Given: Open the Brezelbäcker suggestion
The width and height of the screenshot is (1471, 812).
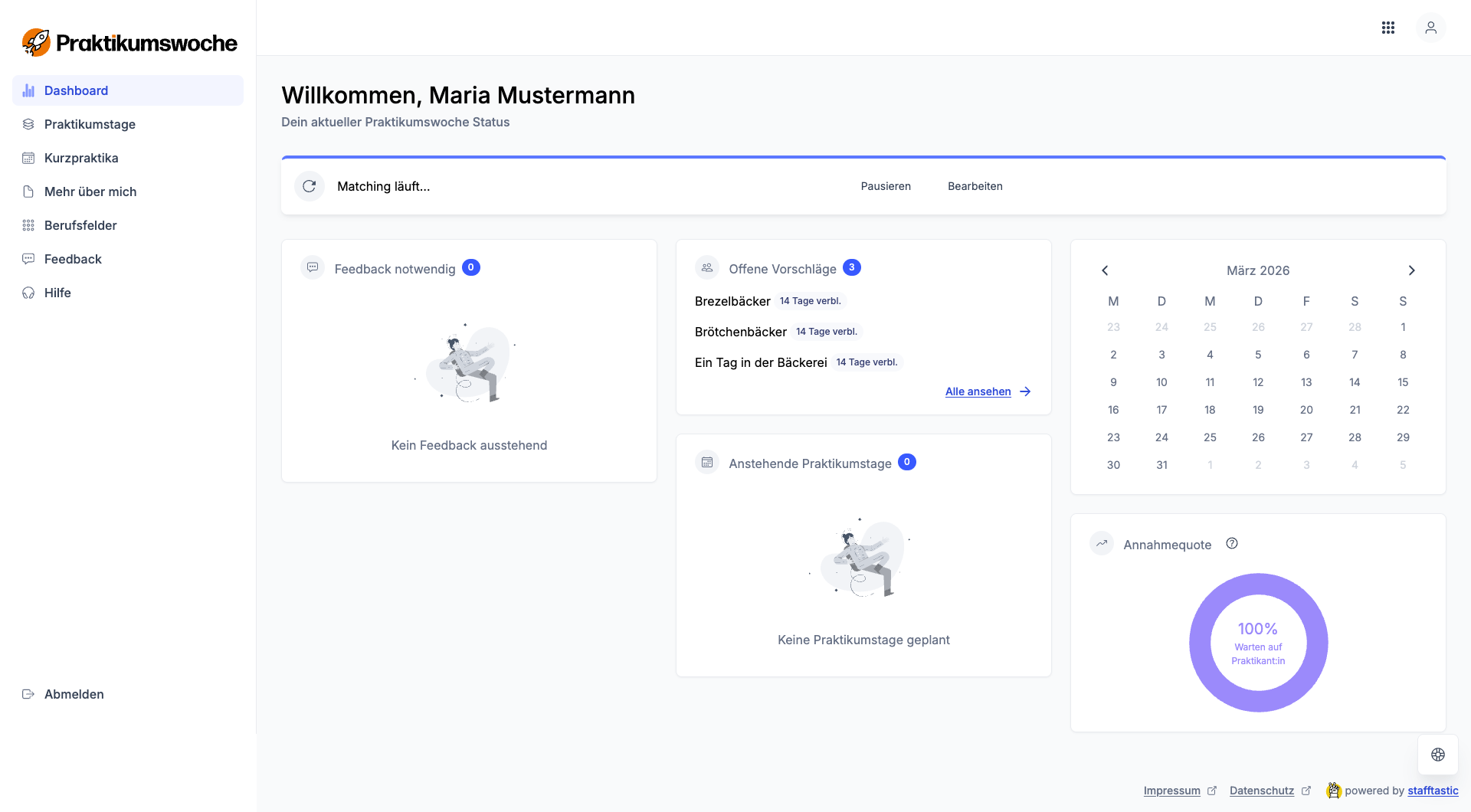Looking at the screenshot, I should tap(732, 301).
